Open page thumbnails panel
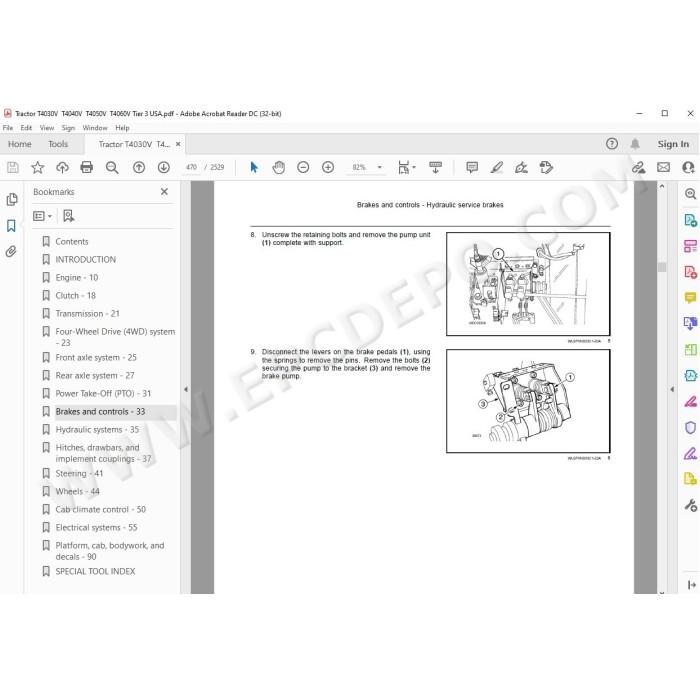The width and height of the screenshot is (700, 700). [x=12, y=200]
